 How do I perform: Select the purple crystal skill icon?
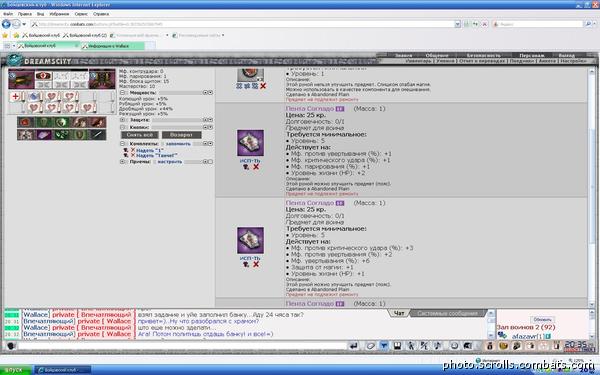(44, 135)
